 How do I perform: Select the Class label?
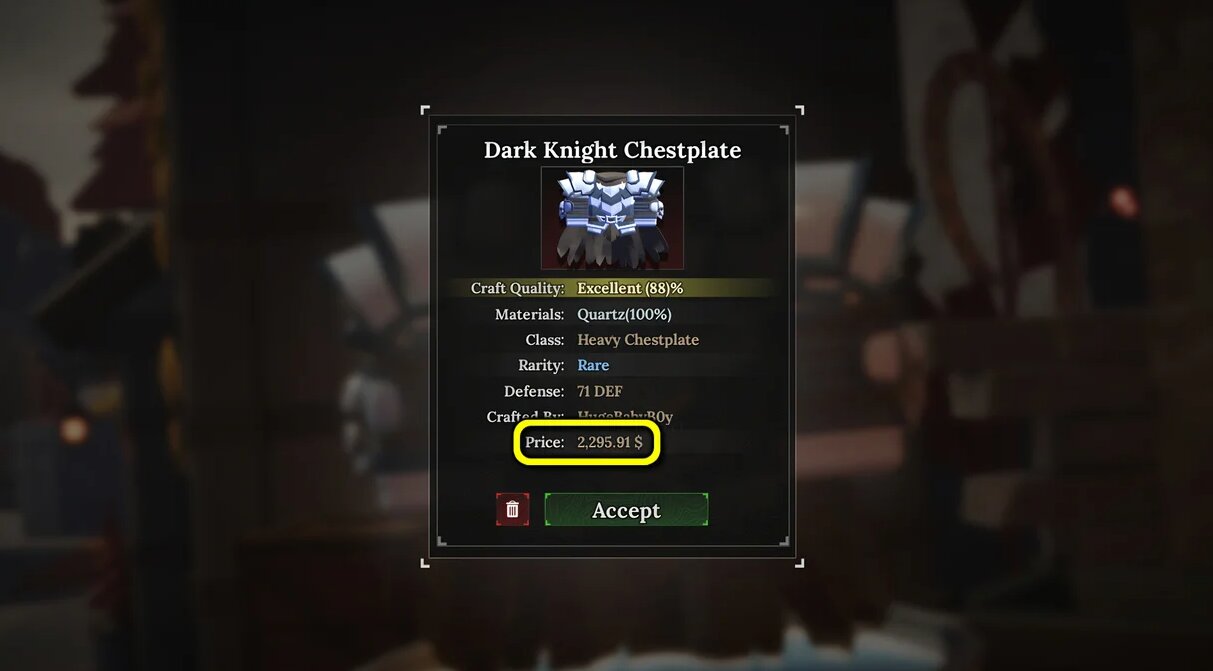[x=545, y=340]
